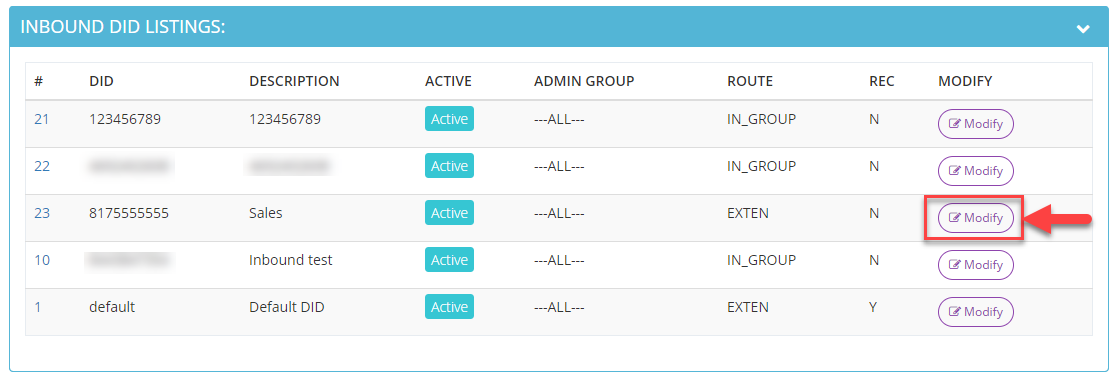This screenshot has width=1113, height=384.
Task: Click the highlighted Modify button for Sales
Action: tap(975, 218)
